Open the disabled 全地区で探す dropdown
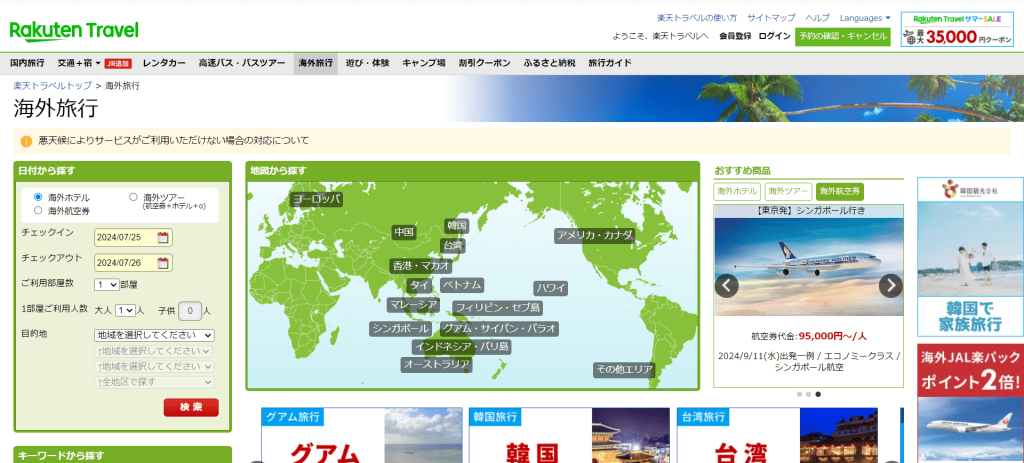1024x463 pixels. coord(154,382)
